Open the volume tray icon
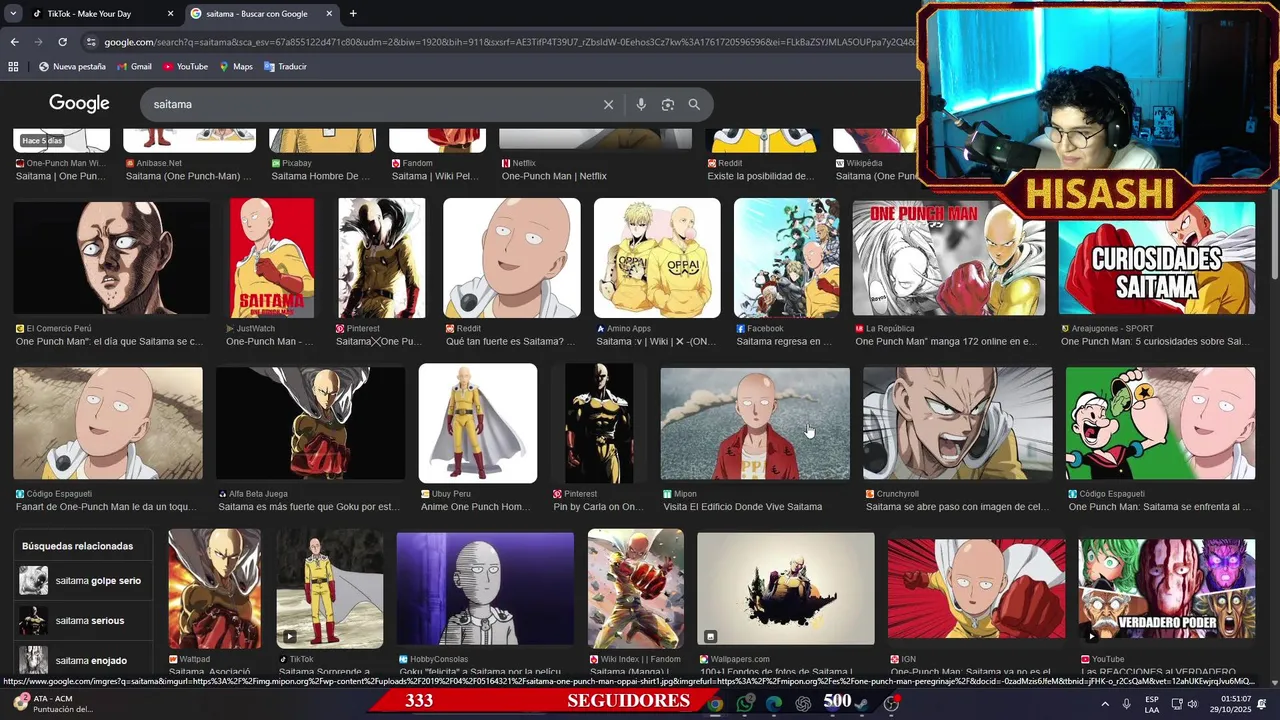 [1192, 704]
